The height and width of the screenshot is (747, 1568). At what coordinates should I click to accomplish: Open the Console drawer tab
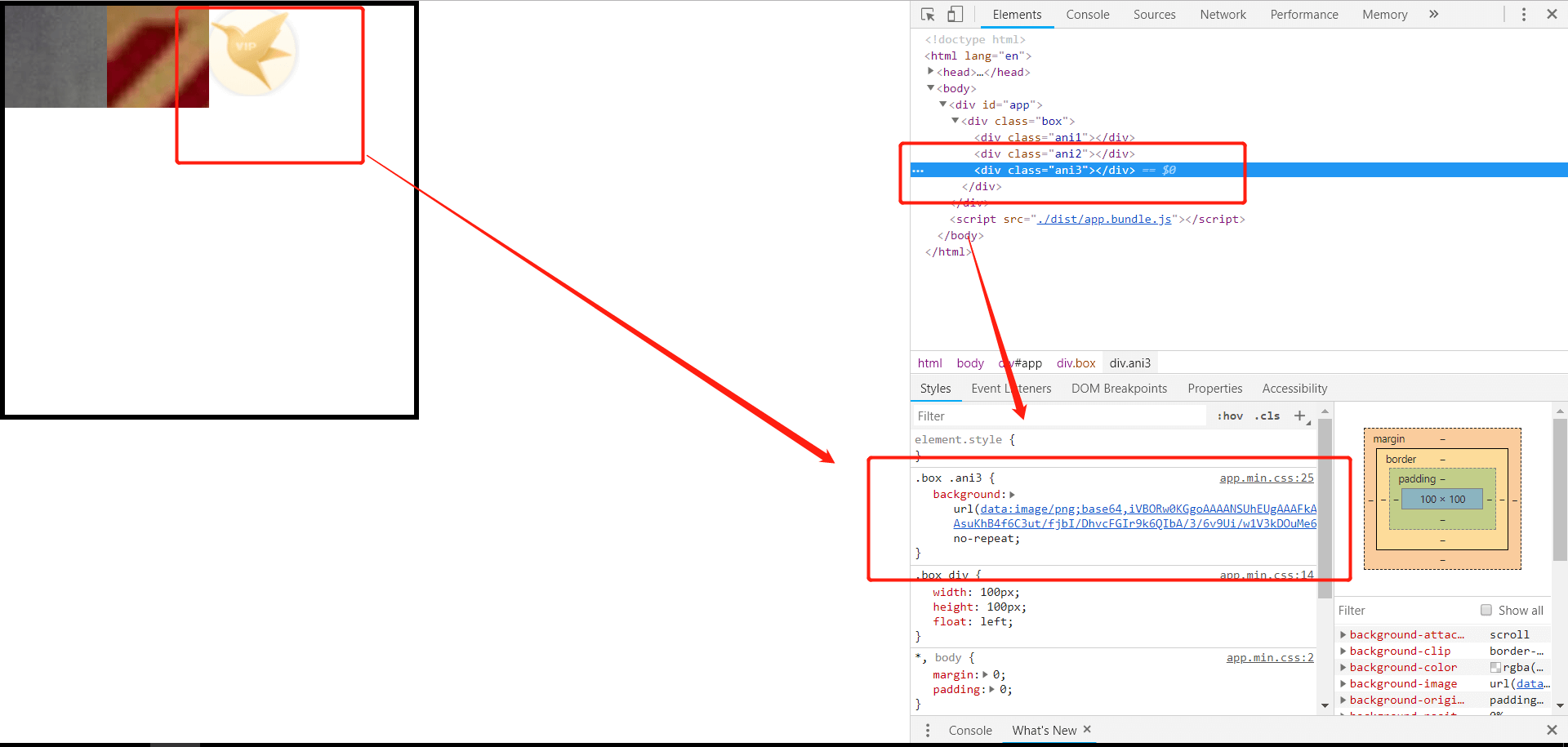[x=970, y=731]
